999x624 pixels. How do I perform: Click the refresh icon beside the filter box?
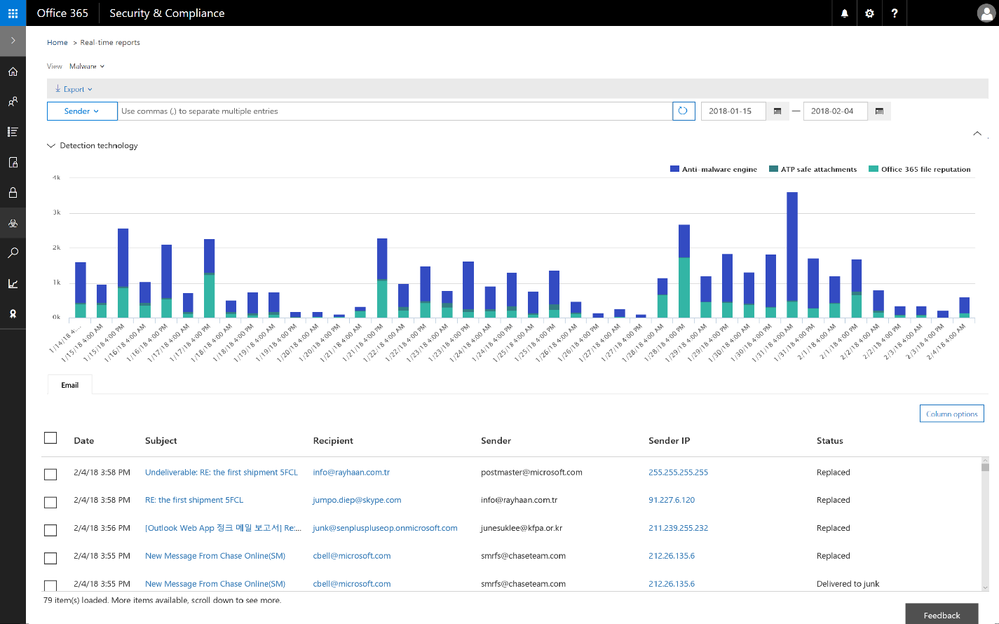coord(684,111)
